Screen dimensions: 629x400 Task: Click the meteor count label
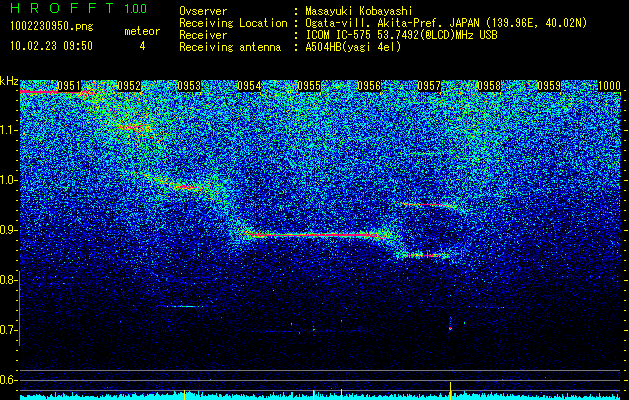click(142, 31)
